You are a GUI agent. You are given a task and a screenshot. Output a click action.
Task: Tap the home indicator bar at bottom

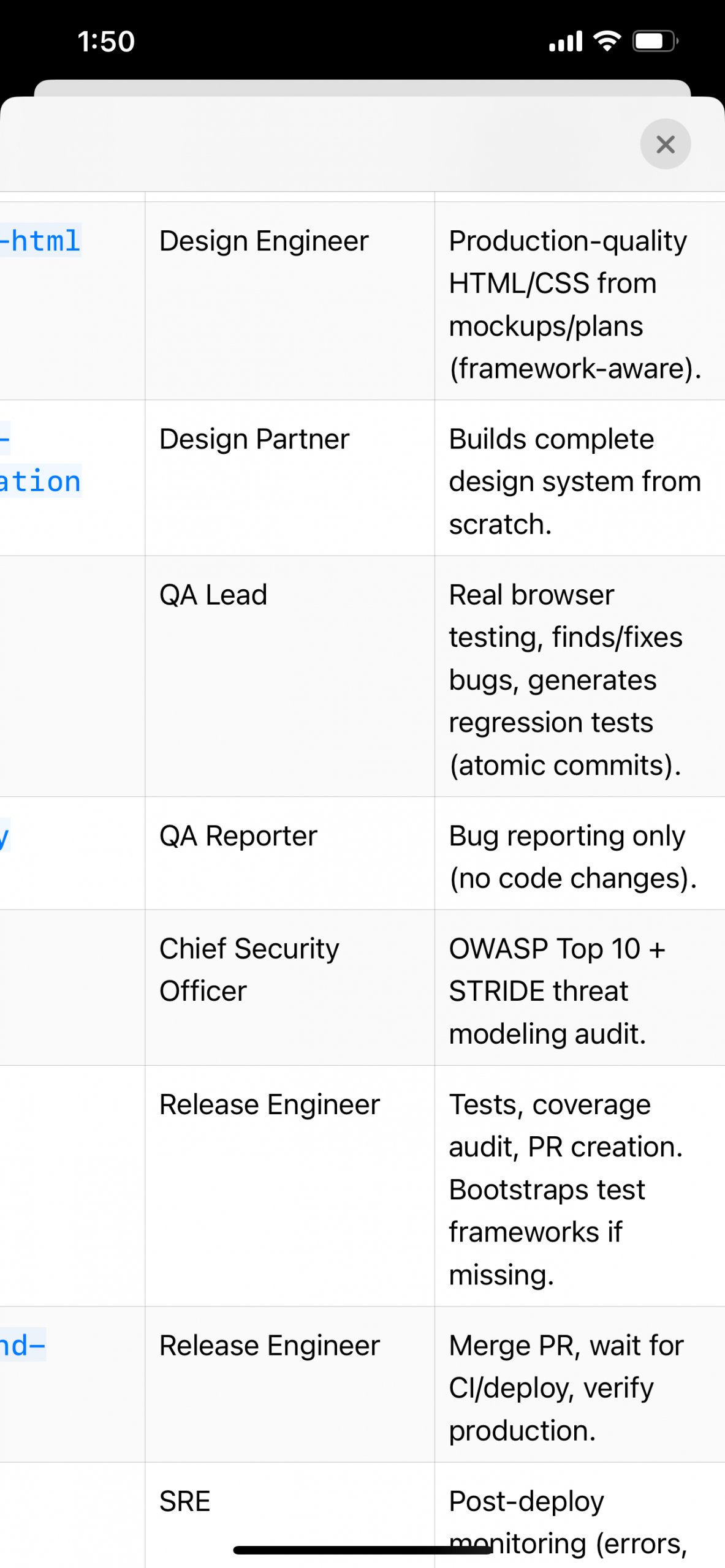(x=363, y=1550)
